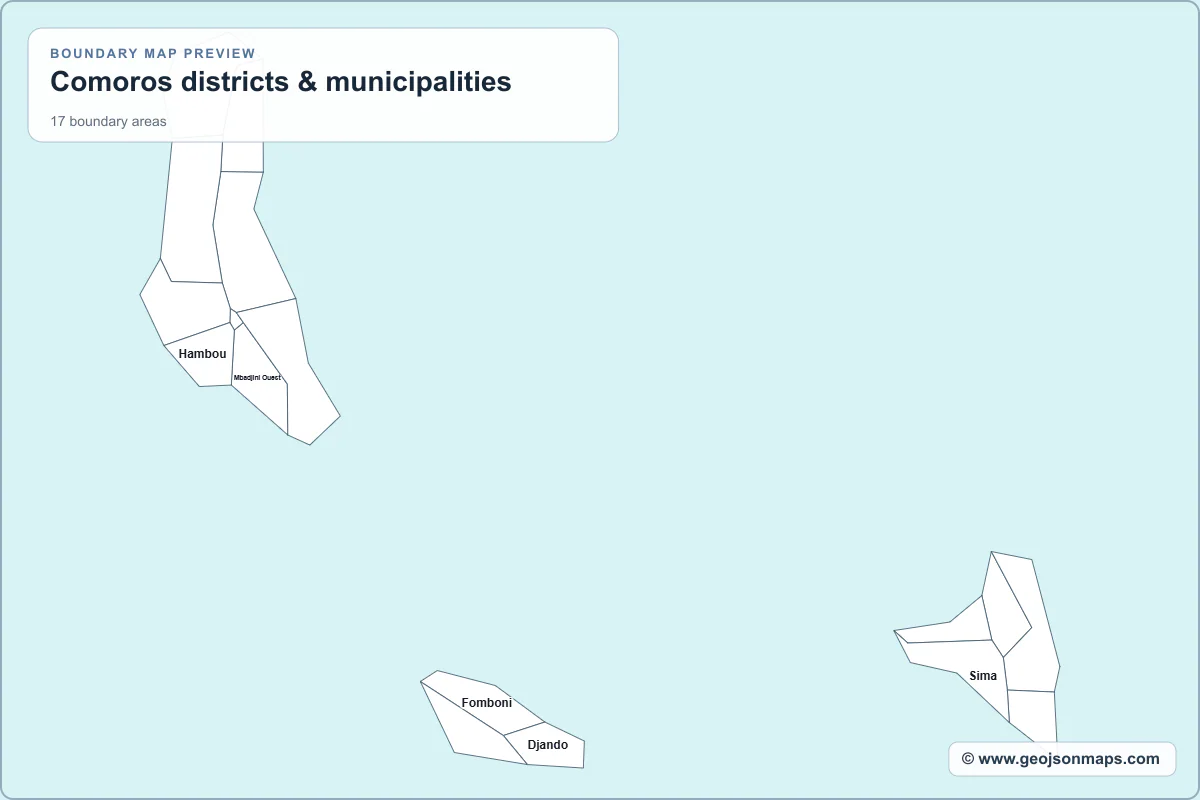Click the Boundary Map Preview heading
Screen dimensions: 1200x800
coord(153,53)
